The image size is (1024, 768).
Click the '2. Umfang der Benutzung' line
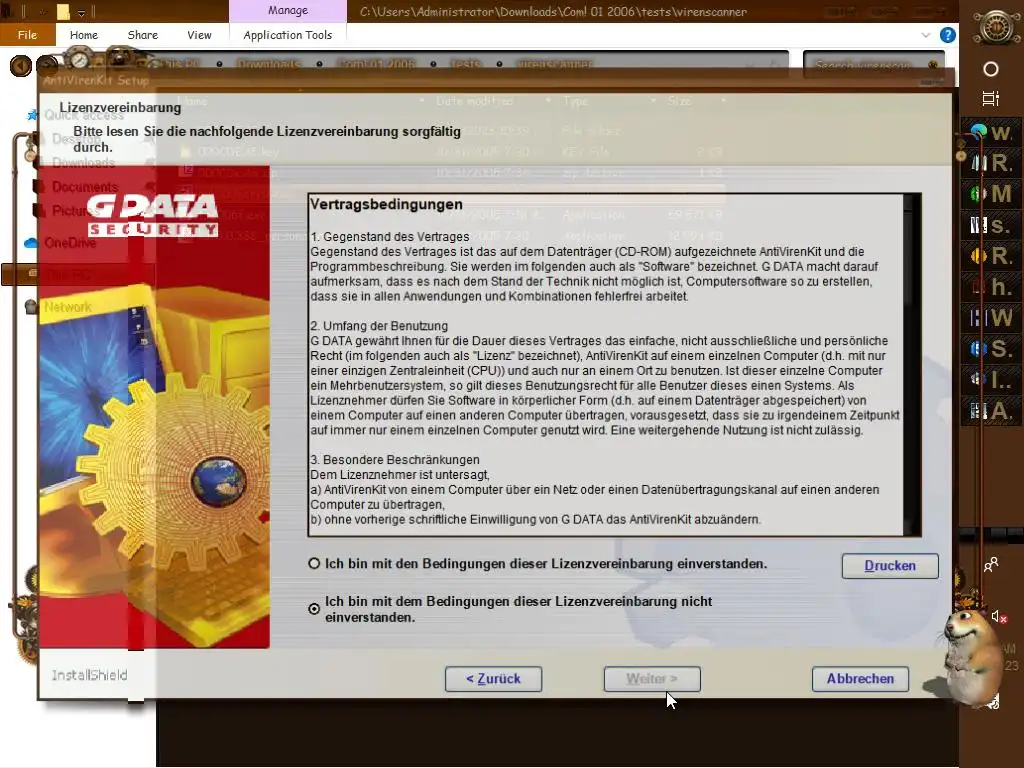(x=379, y=326)
